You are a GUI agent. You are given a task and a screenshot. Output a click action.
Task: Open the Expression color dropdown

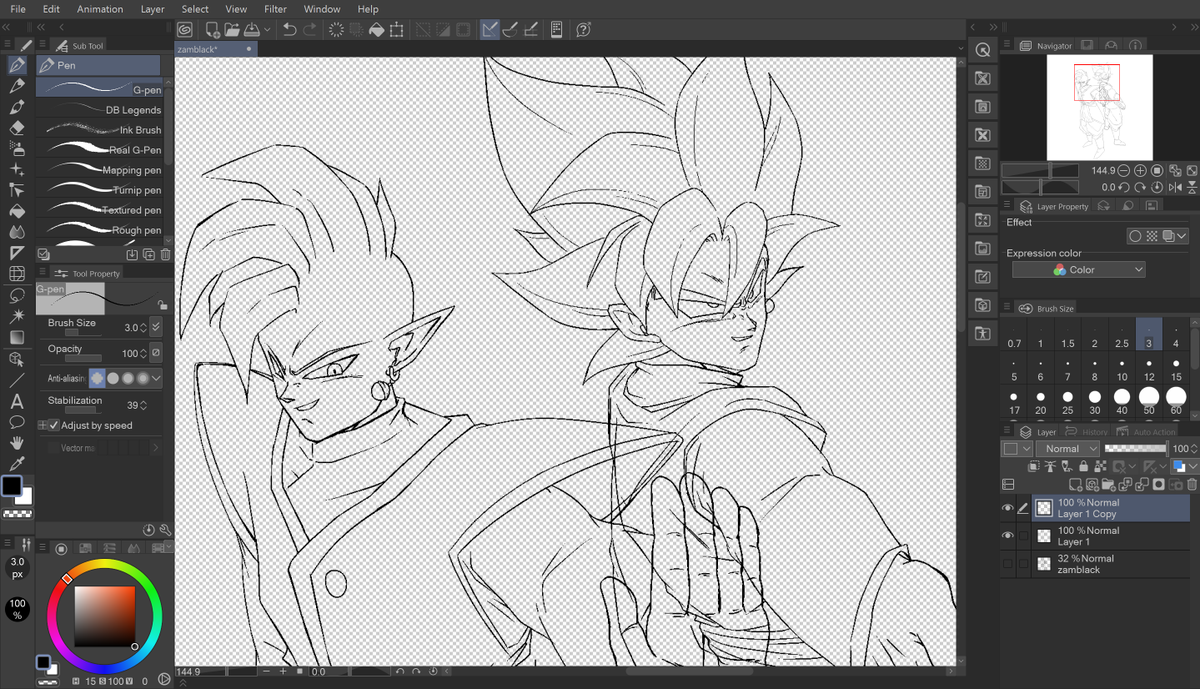click(x=1078, y=270)
